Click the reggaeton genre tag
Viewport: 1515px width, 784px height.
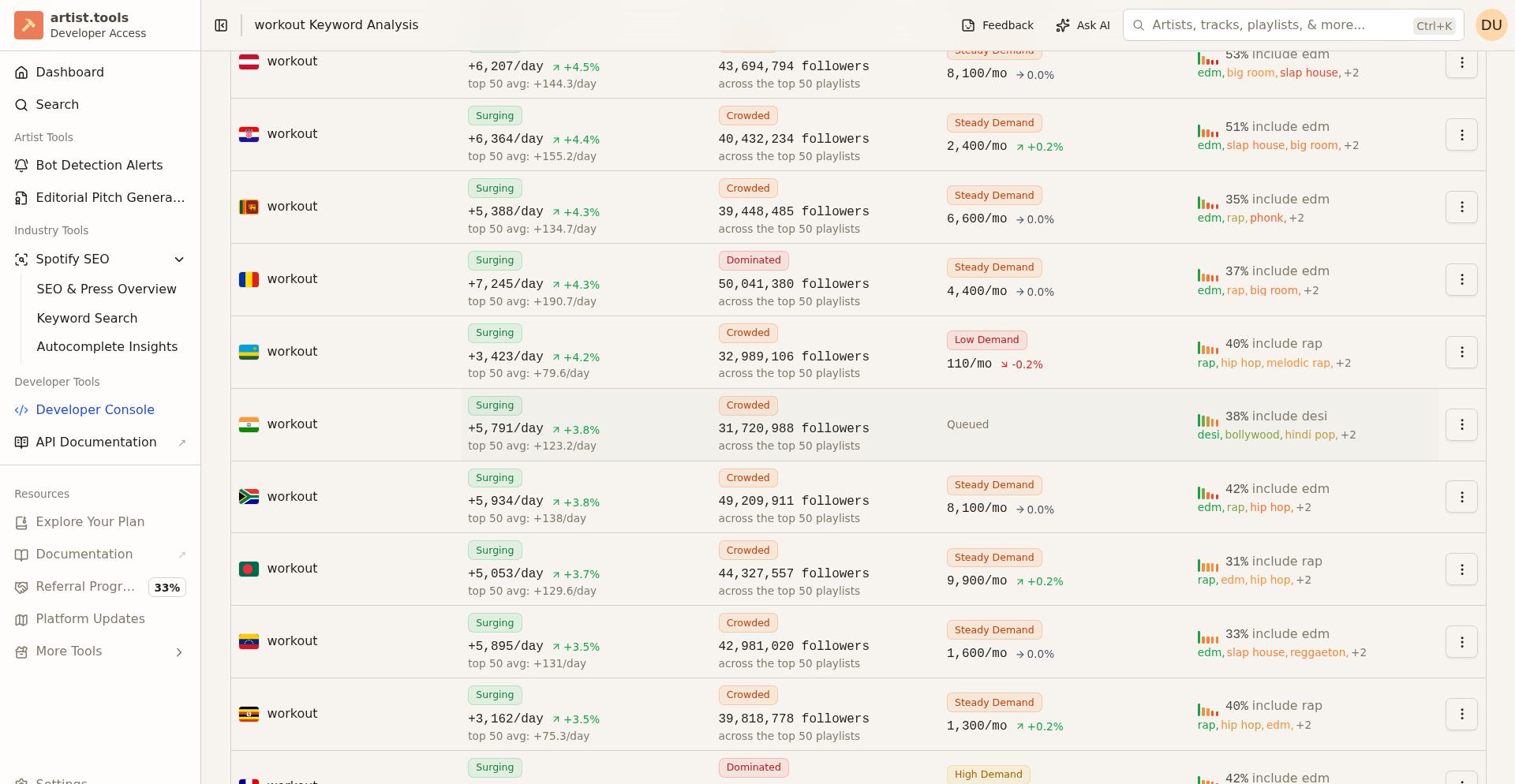[x=1318, y=653]
